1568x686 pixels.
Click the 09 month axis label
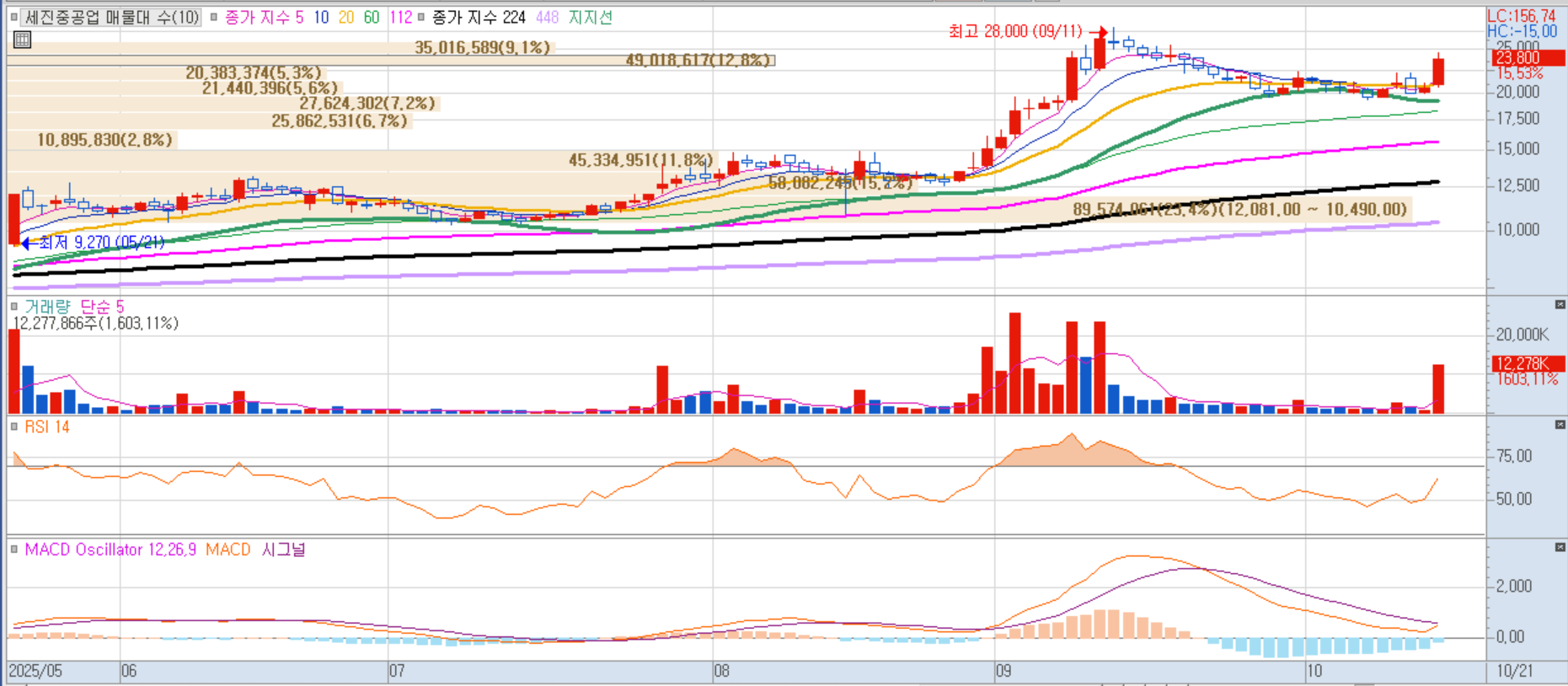[1003, 671]
